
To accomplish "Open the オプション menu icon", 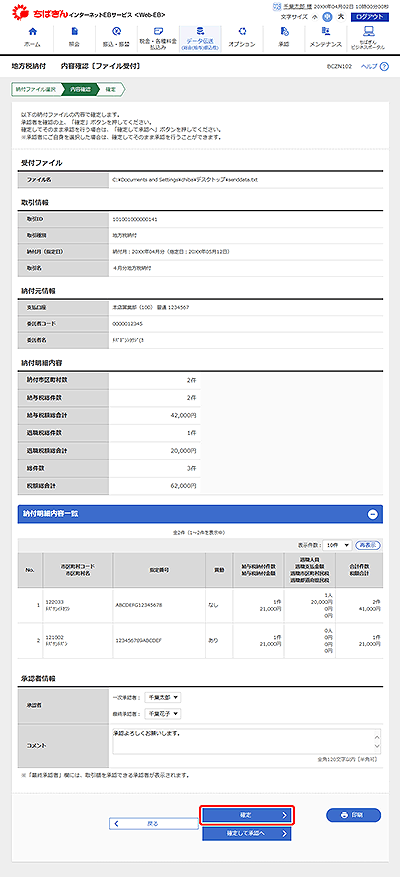I will click(242, 38).
